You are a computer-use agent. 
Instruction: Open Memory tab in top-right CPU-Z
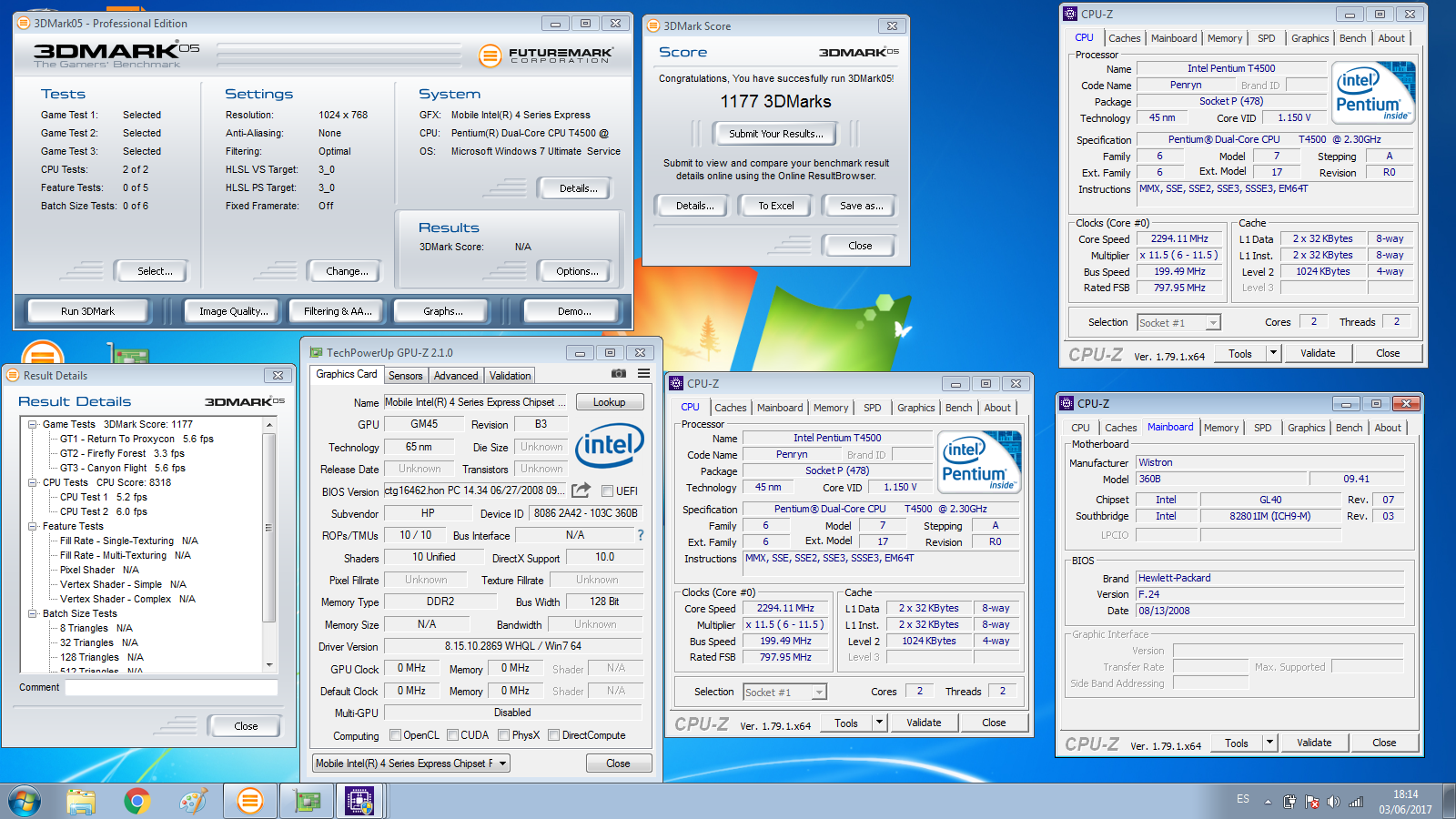[1224, 38]
